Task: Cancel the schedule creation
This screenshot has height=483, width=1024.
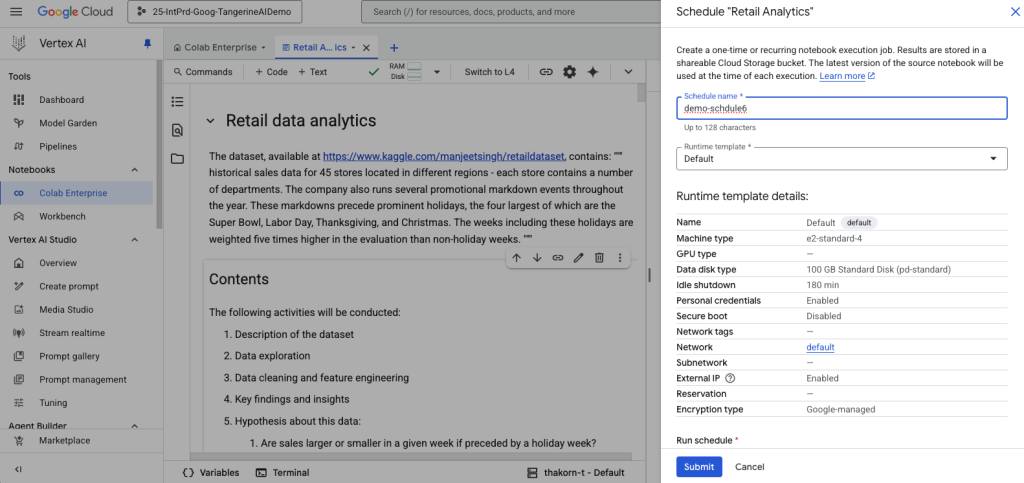Action: [x=750, y=467]
